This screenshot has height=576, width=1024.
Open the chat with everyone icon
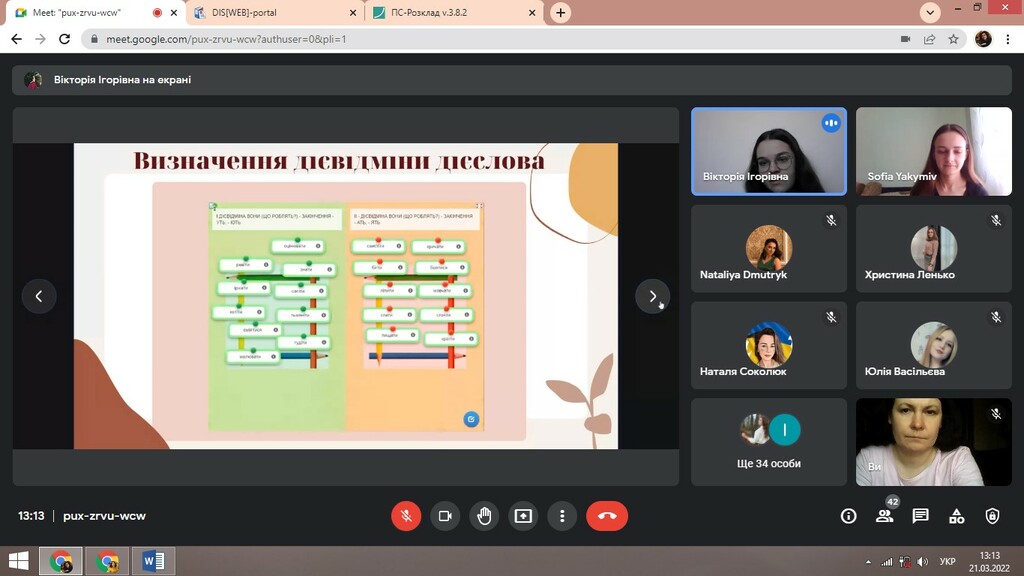(920, 516)
